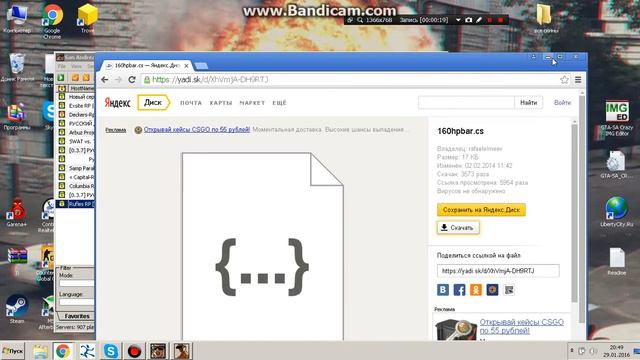Open the recycle bin desktop icon
Screen dimensions: 640x360
17,67
